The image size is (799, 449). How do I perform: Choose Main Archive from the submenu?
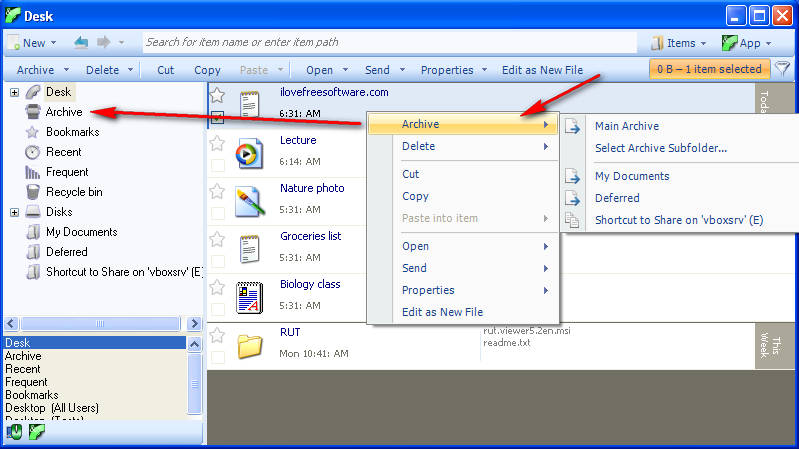[626, 126]
